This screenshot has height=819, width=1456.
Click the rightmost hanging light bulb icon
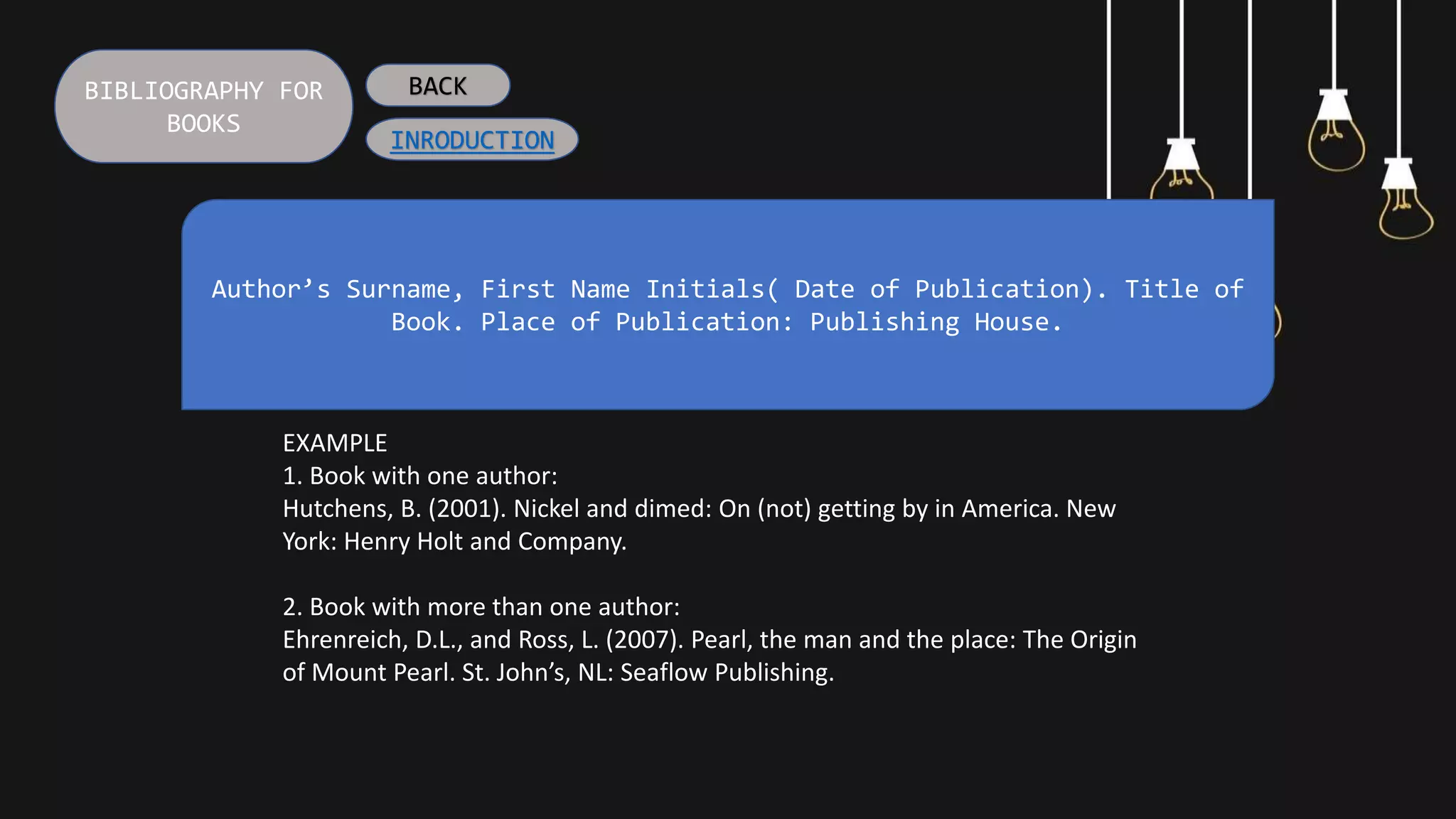point(1405,210)
